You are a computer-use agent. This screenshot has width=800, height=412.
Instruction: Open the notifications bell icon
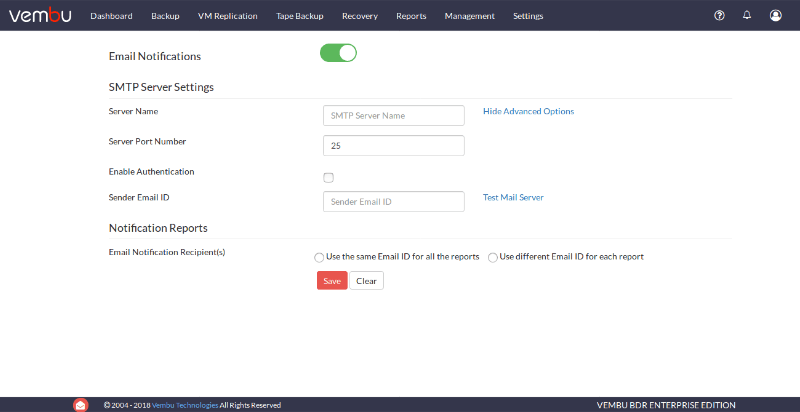click(747, 15)
